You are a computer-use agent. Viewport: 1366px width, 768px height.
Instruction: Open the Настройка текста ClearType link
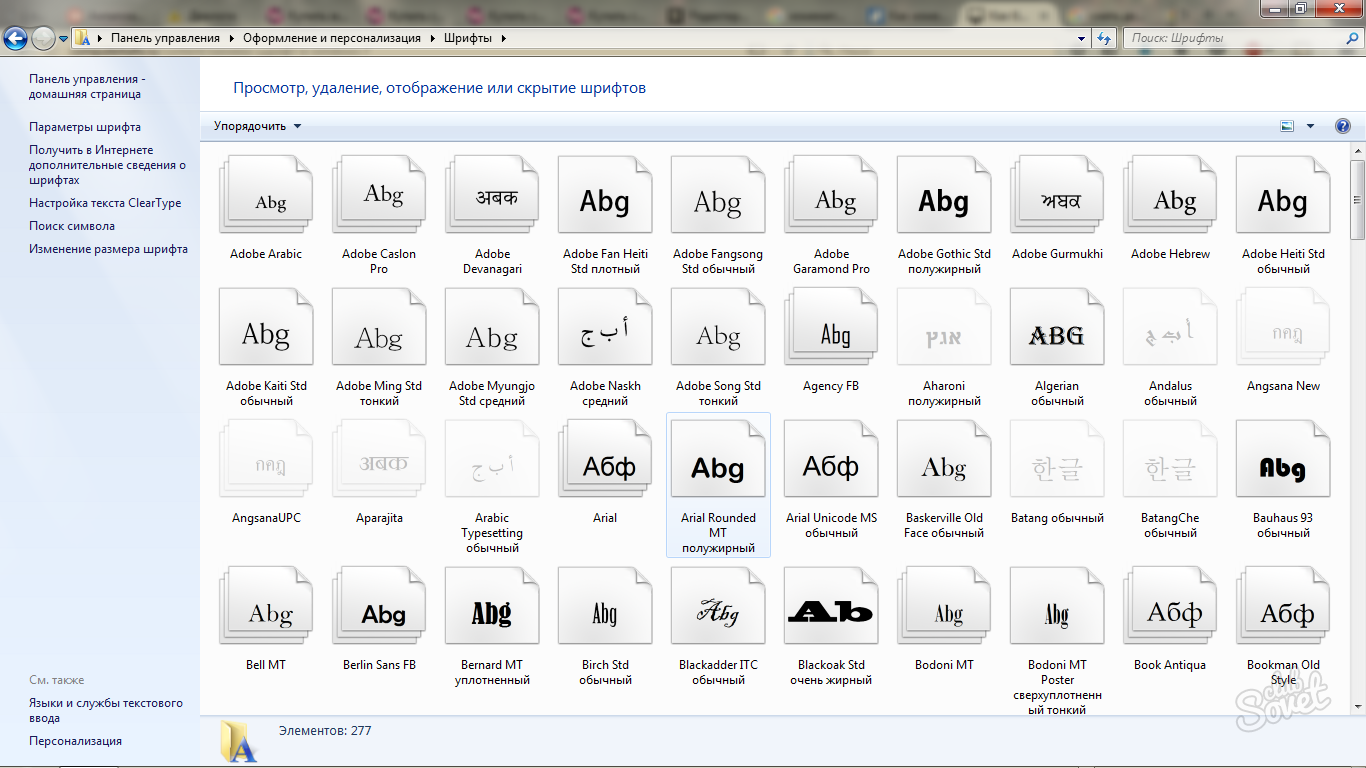click(x=105, y=203)
